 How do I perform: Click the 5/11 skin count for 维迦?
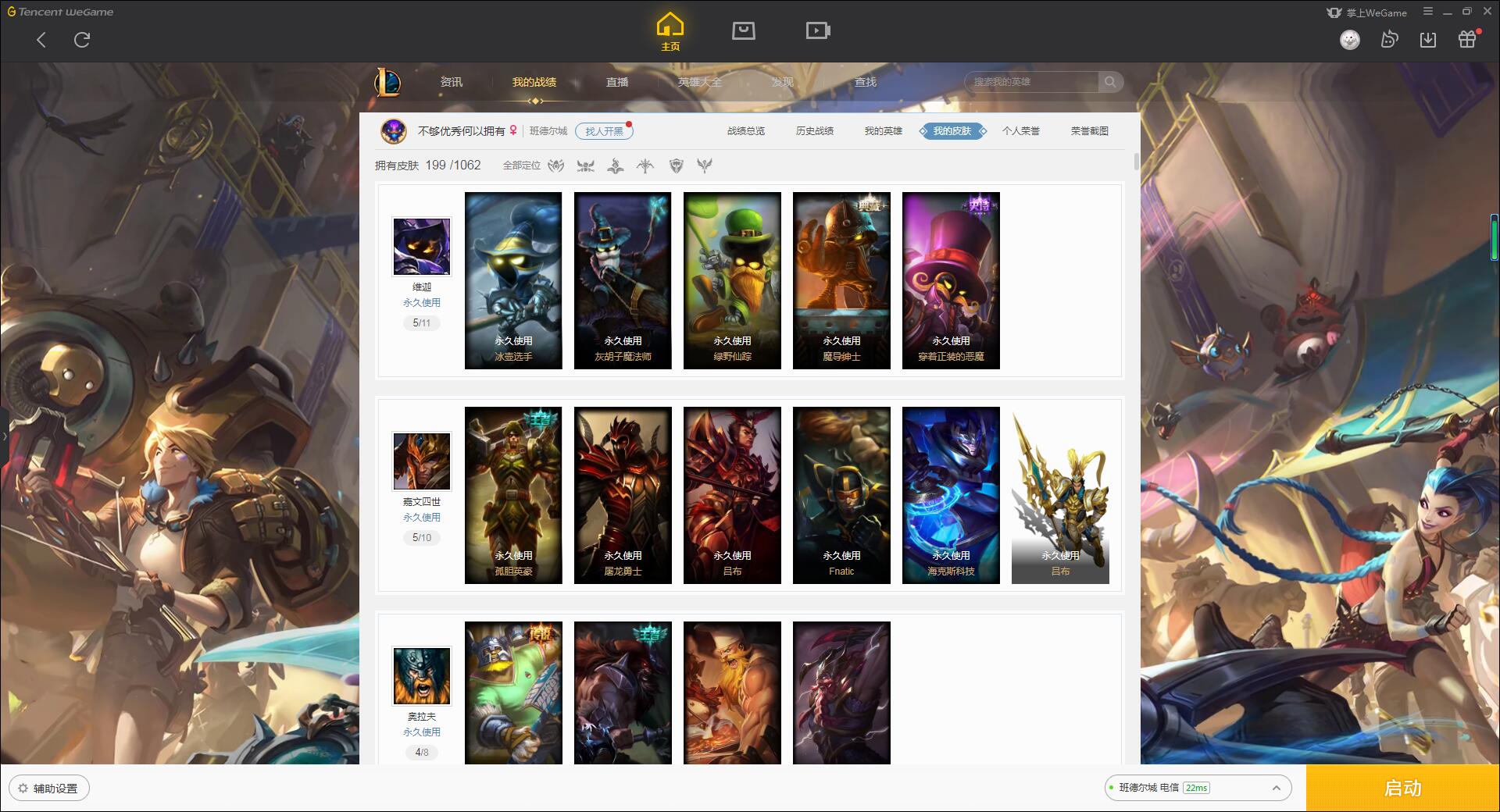tap(422, 322)
